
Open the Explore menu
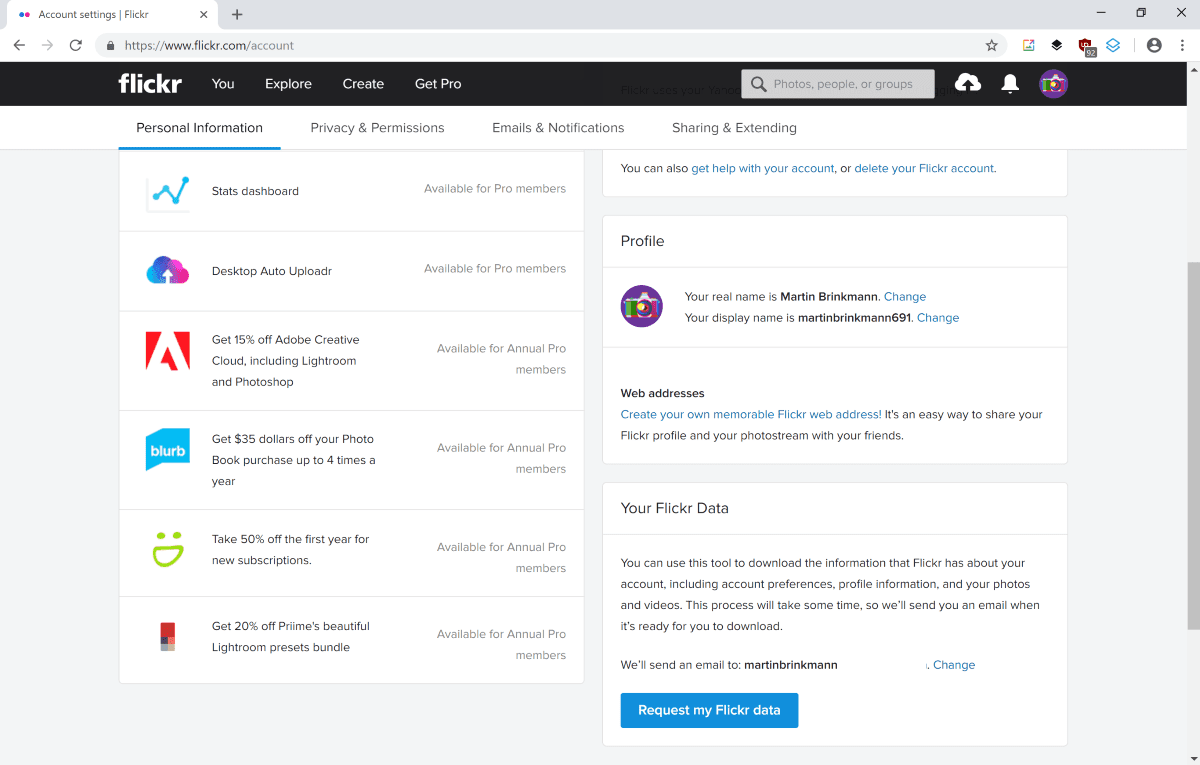click(x=288, y=84)
